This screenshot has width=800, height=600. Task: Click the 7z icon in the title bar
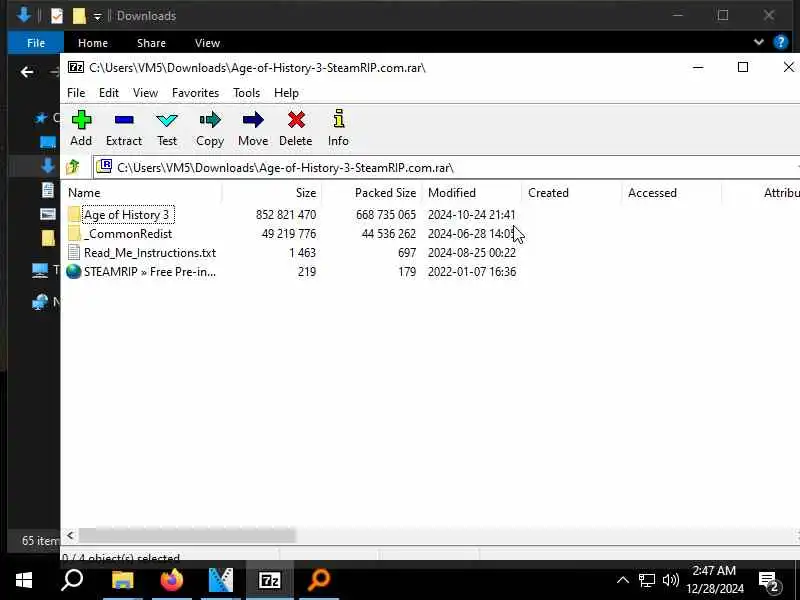click(x=76, y=67)
